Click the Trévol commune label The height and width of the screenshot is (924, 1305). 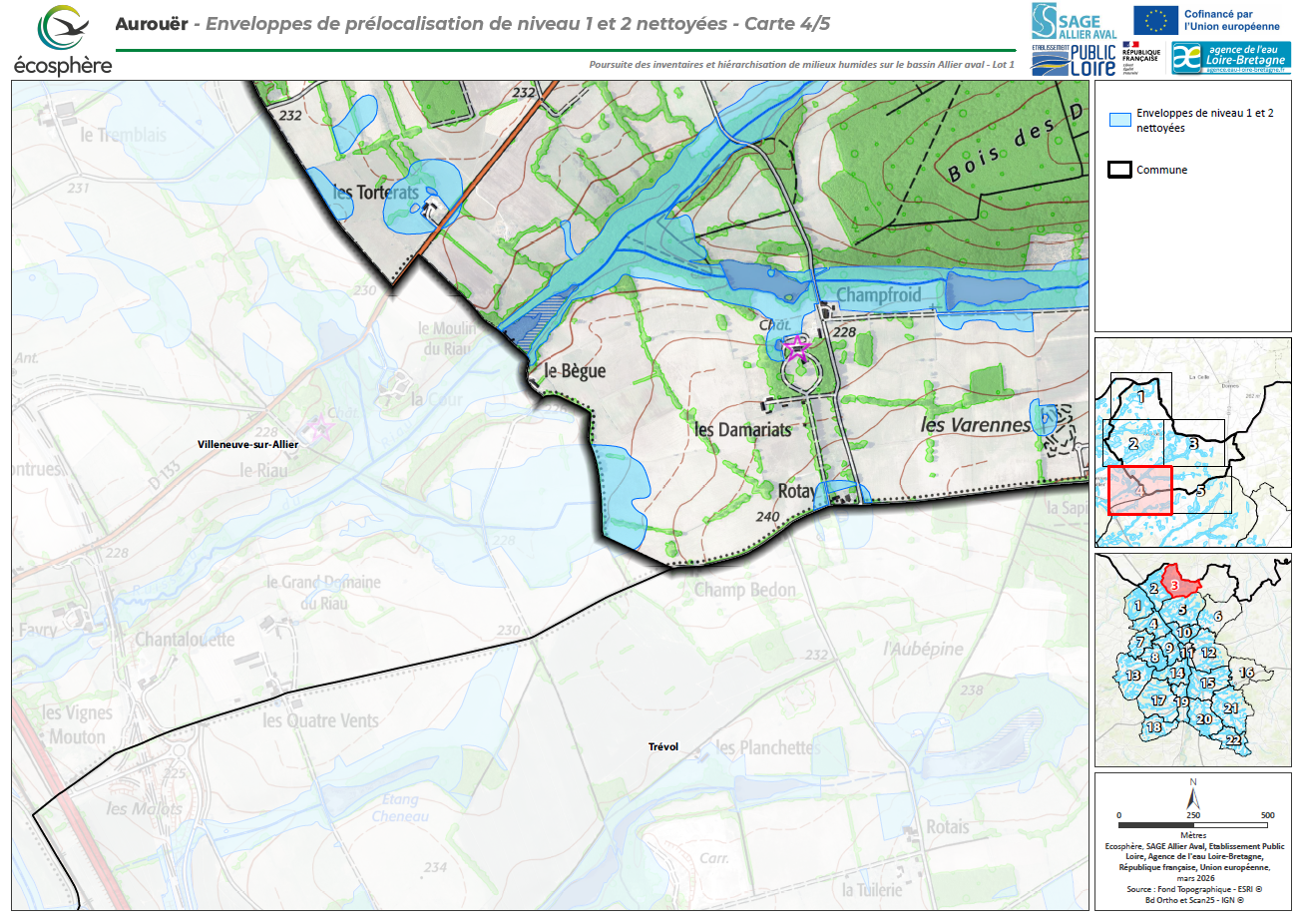point(663,746)
